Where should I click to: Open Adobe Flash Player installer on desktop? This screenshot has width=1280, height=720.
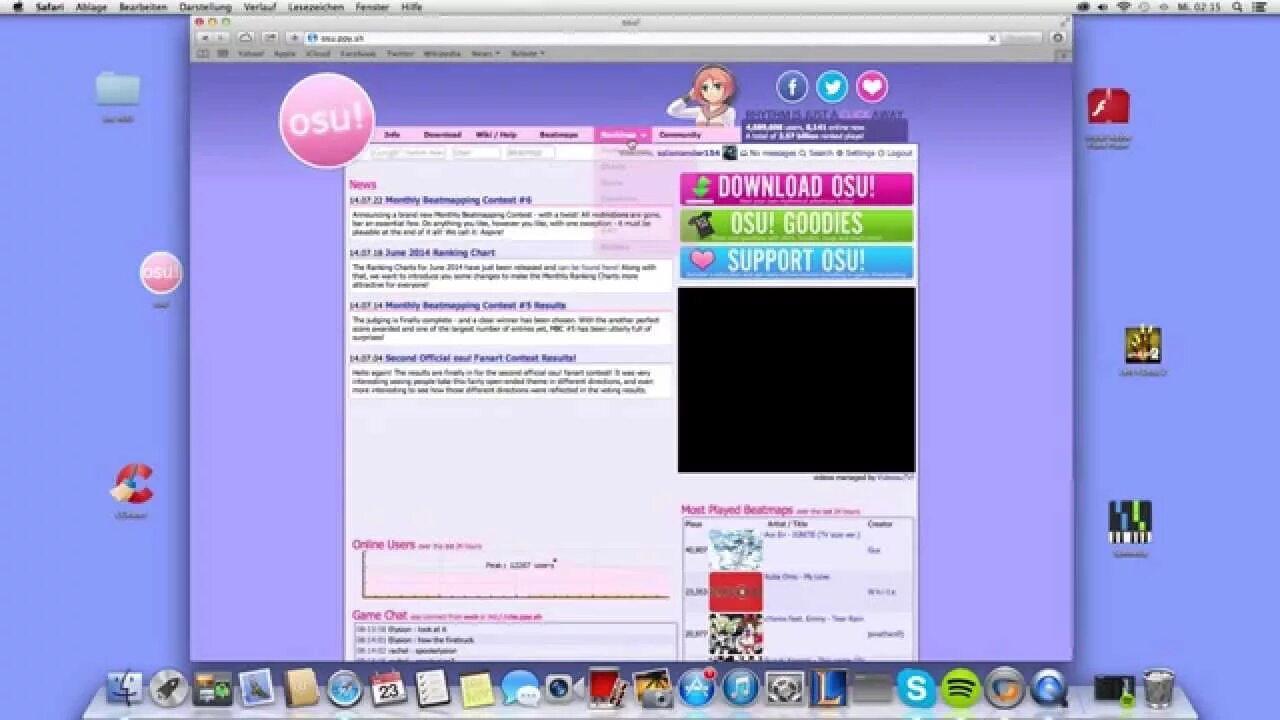point(1108,107)
